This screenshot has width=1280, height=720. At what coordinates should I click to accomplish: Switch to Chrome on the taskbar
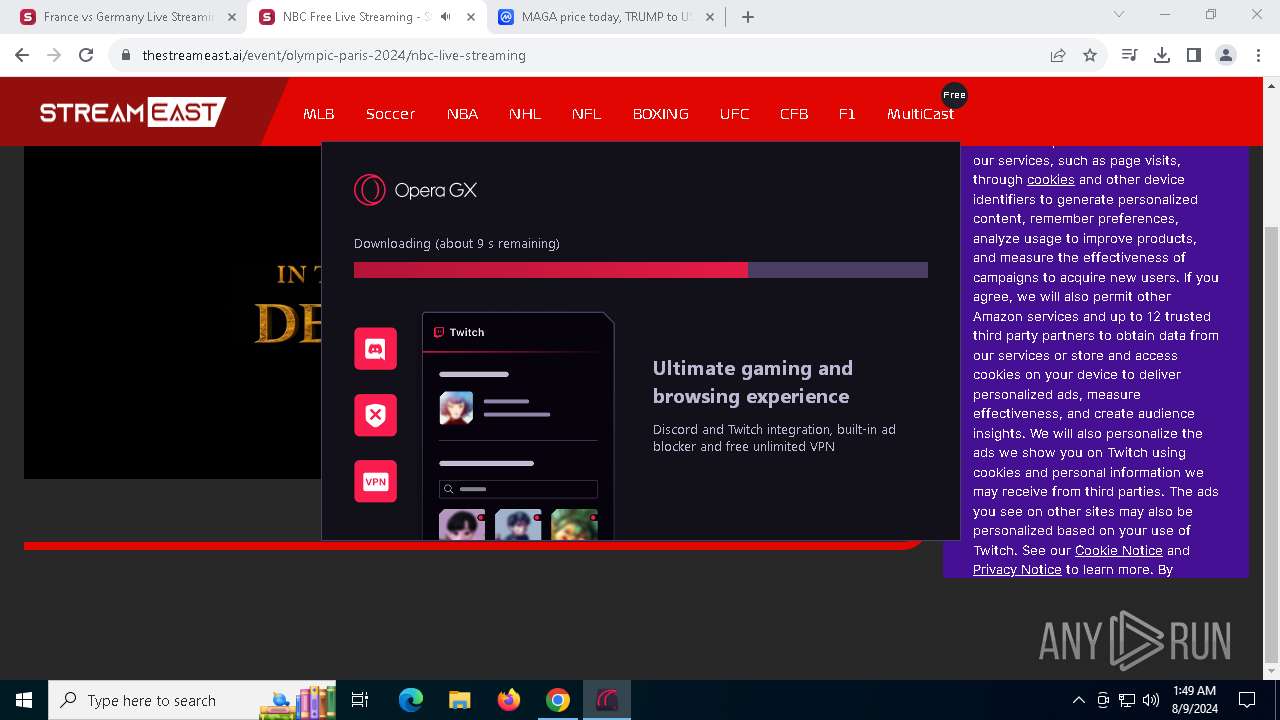(x=557, y=700)
